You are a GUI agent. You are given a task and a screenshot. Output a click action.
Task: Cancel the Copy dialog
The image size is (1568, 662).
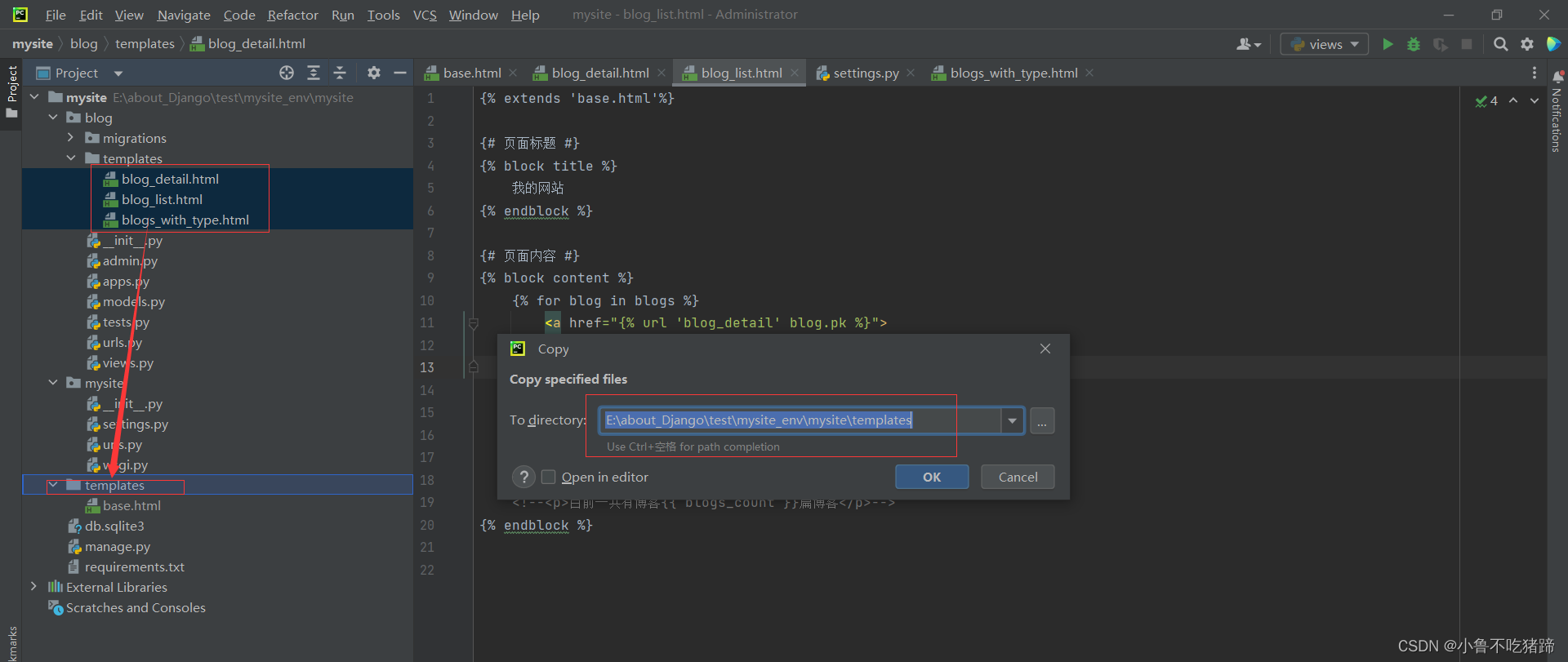pos(1018,477)
